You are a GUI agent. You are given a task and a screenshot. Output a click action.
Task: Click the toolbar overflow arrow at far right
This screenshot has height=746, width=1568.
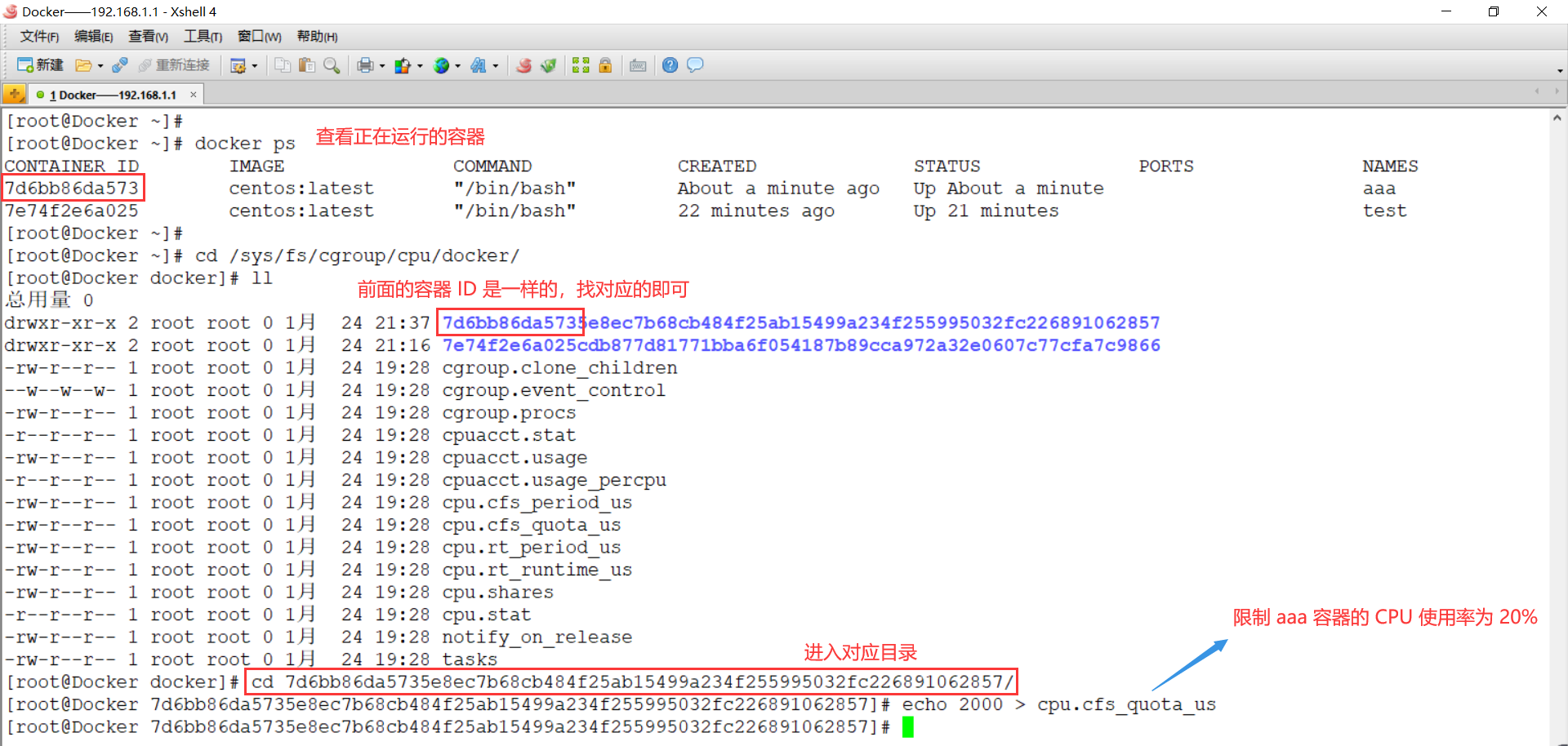click(x=1561, y=71)
